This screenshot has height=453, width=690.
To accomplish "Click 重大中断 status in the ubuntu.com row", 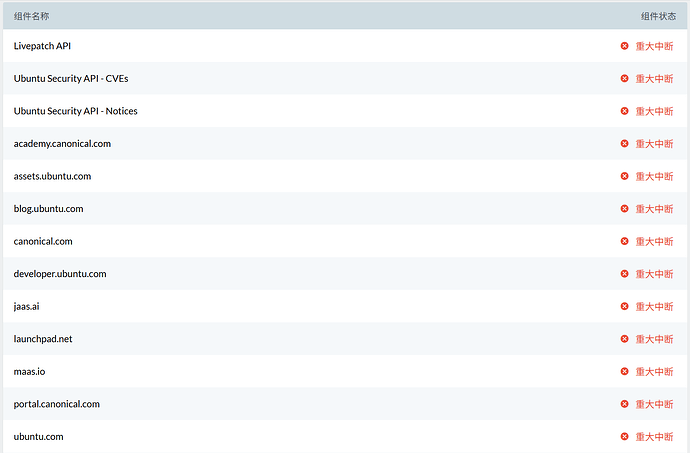I will (x=654, y=437).
